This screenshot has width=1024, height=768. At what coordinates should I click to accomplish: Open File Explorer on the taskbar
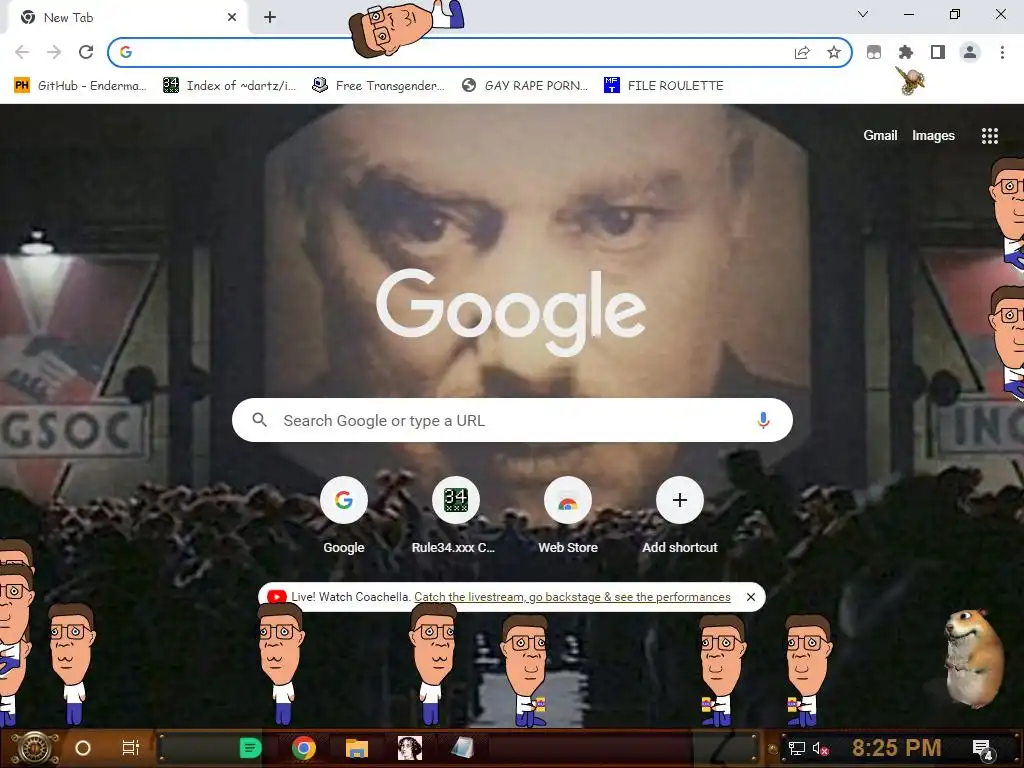pyautogui.click(x=357, y=748)
